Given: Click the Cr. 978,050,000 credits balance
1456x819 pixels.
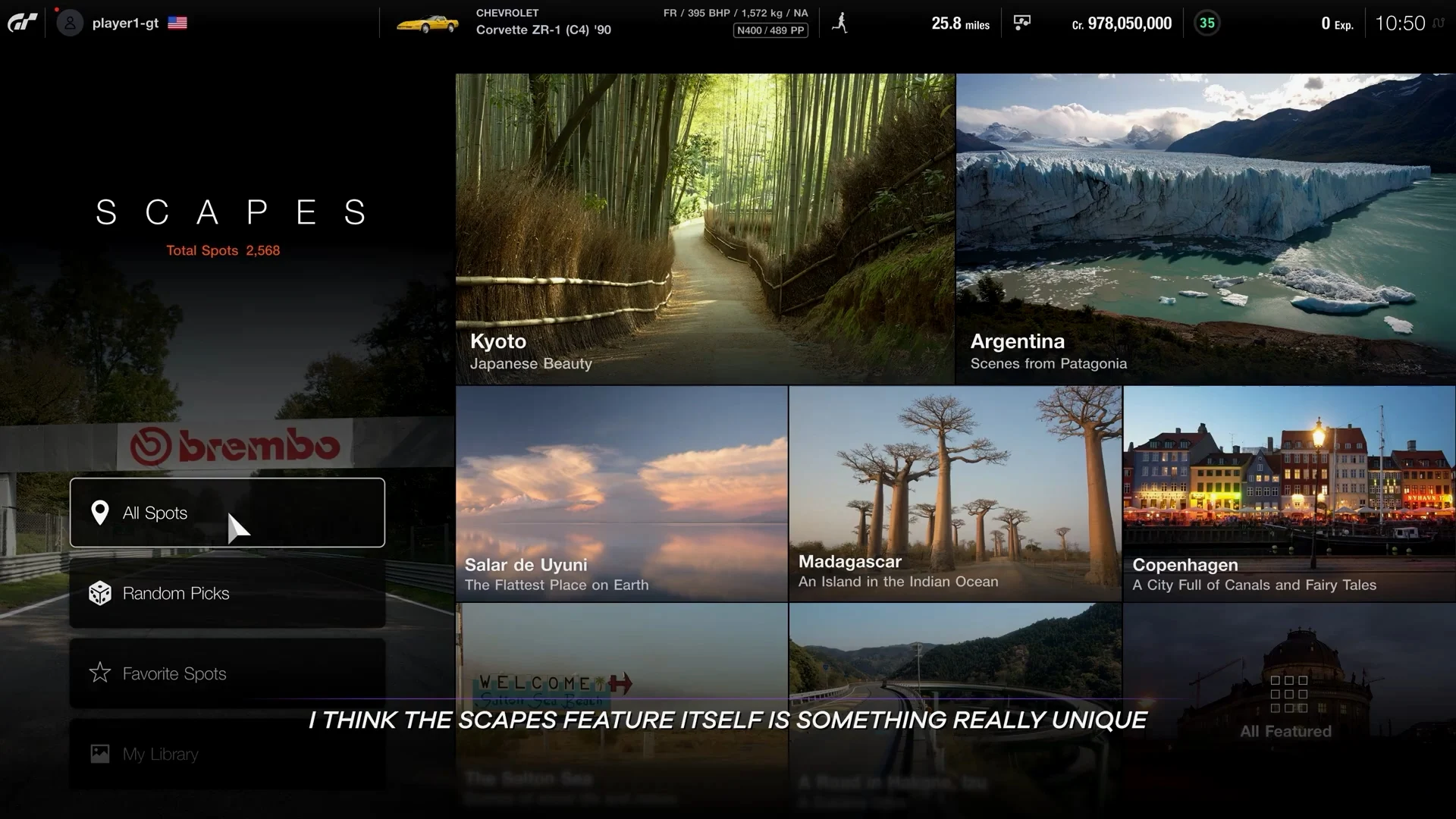Looking at the screenshot, I should coord(1122,24).
